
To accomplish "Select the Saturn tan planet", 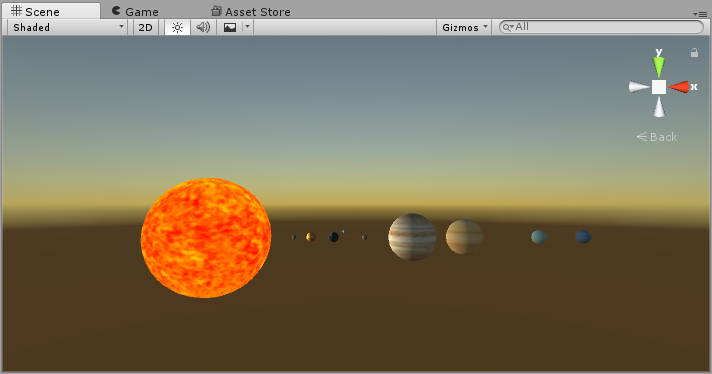I will point(464,237).
